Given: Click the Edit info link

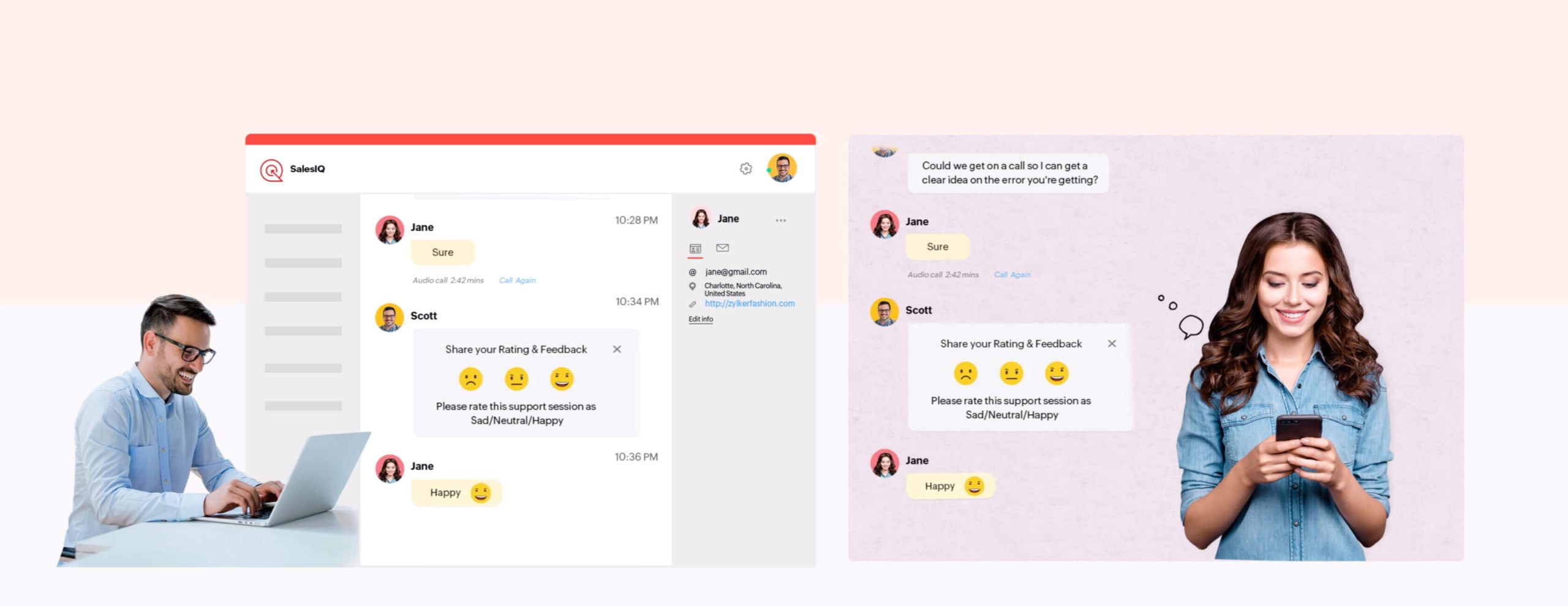Looking at the screenshot, I should coord(700,319).
